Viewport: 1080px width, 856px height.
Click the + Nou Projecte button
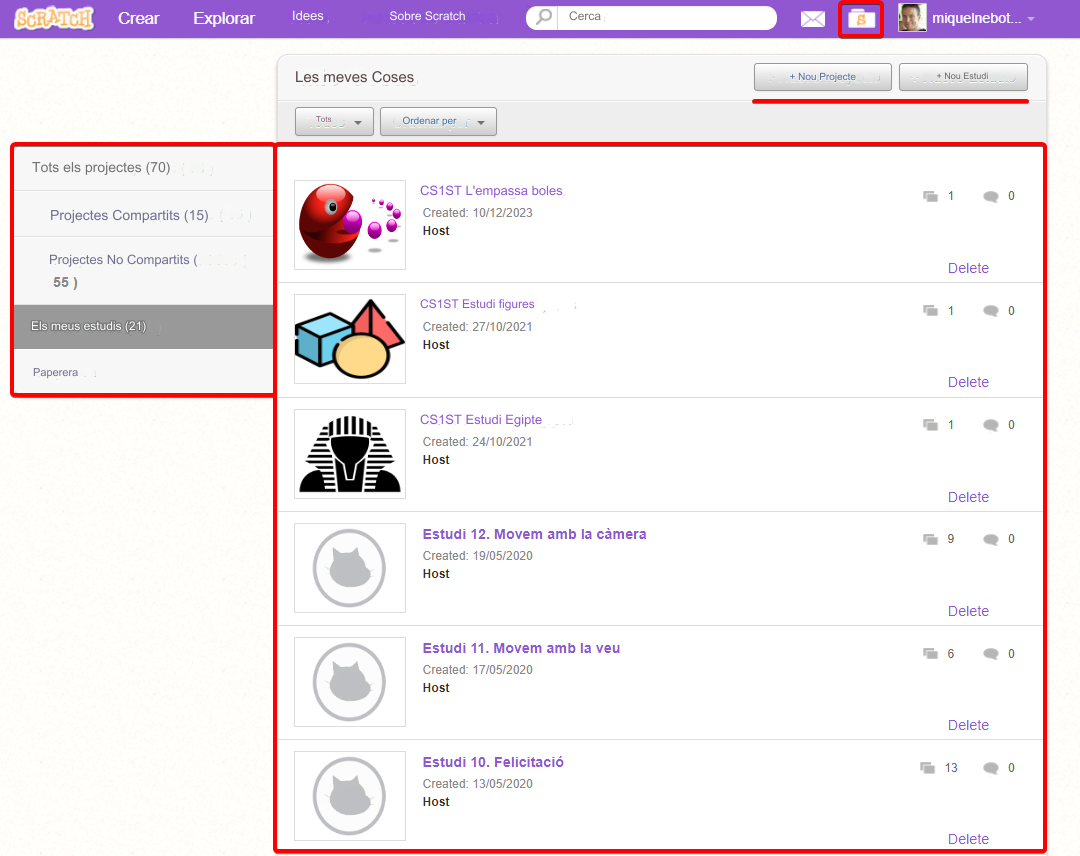click(822, 77)
